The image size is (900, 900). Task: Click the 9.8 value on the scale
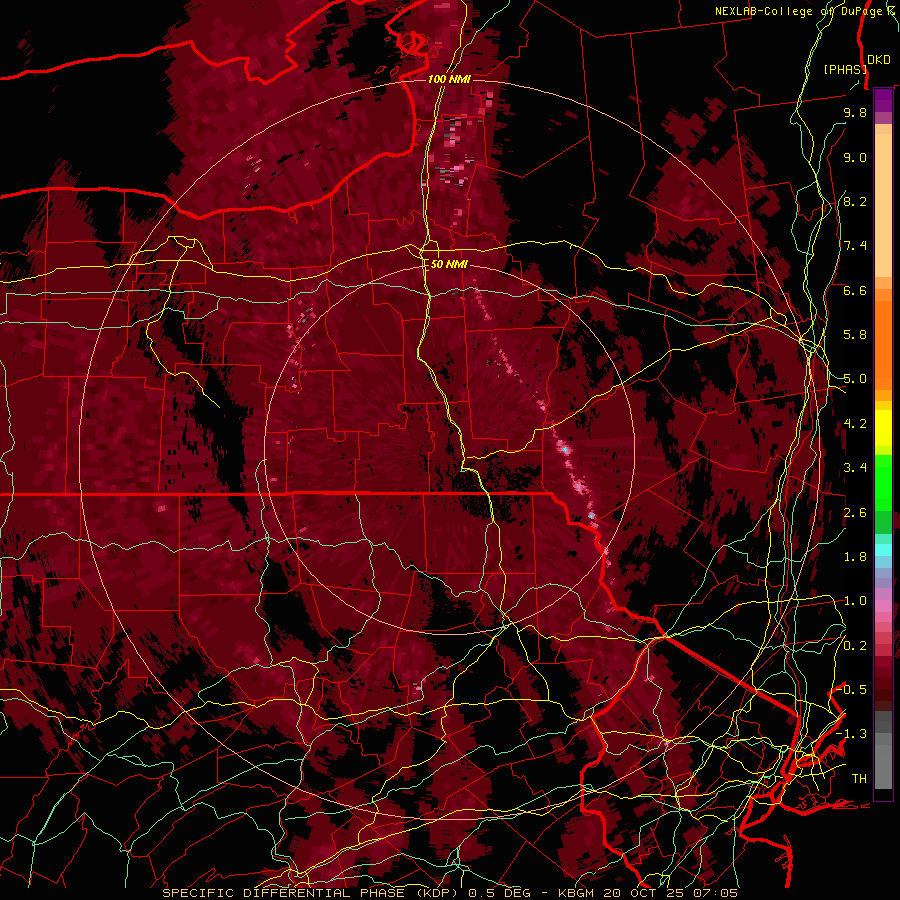[855, 112]
